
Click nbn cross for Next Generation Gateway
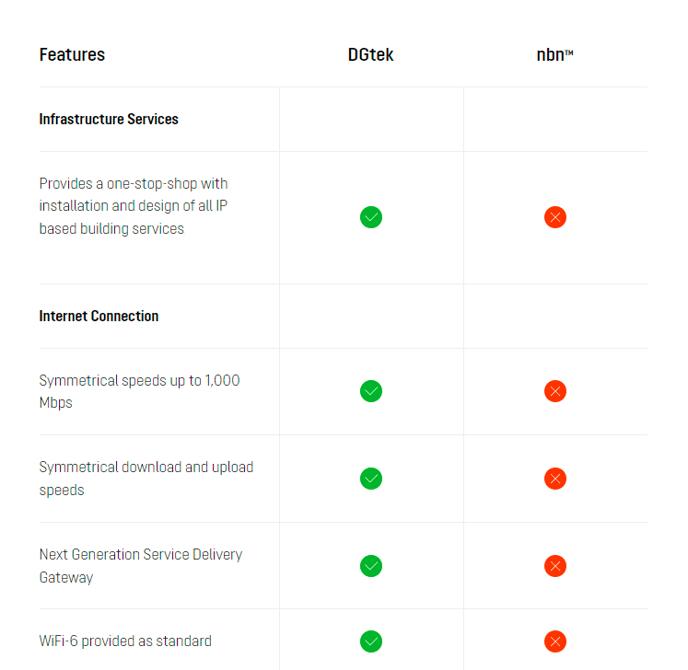pyautogui.click(x=555, y=566)
